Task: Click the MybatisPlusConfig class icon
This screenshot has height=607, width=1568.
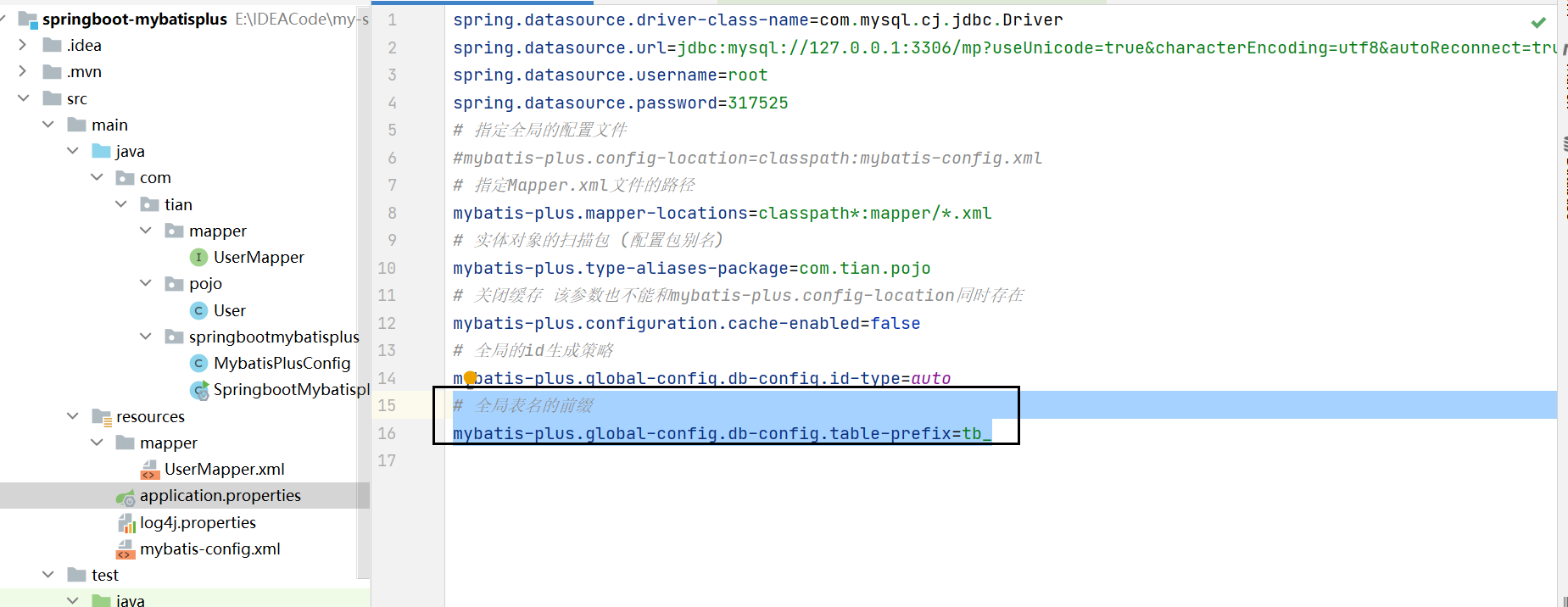Action: (x=198, y=363)
